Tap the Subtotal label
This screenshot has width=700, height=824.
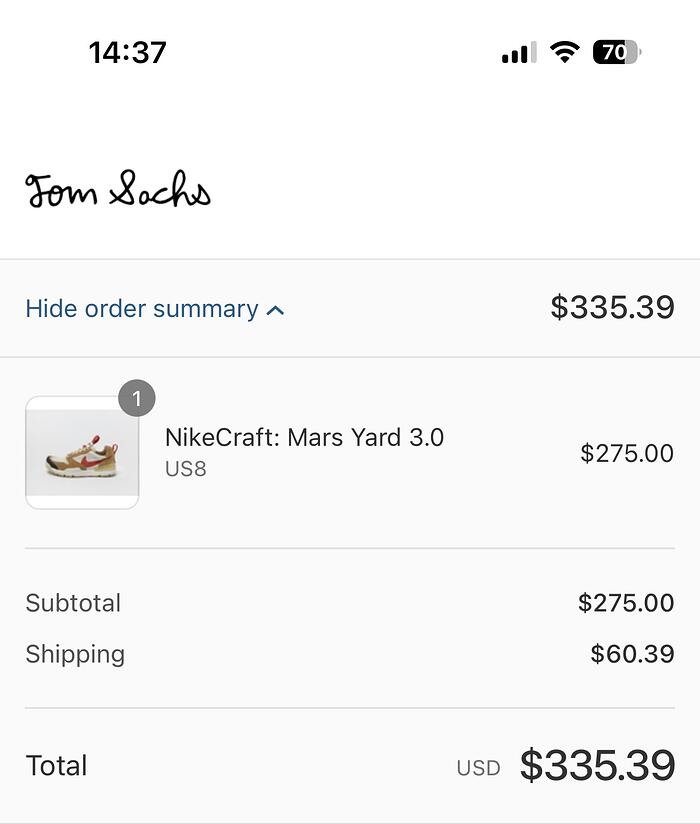coord(73,603)
